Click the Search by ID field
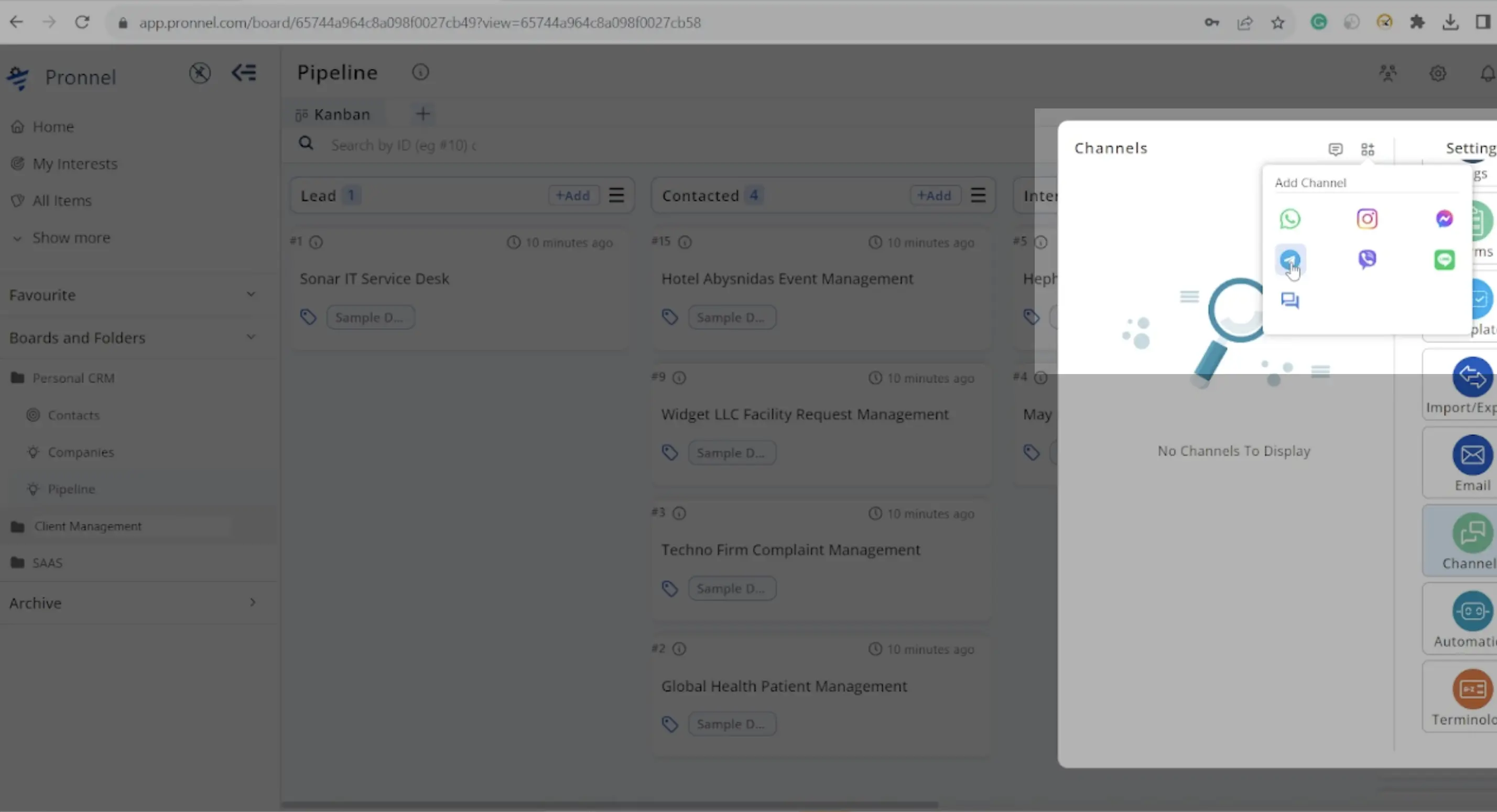The width and height of the screenshot is (1497, 812). click(x=404, y=145)
